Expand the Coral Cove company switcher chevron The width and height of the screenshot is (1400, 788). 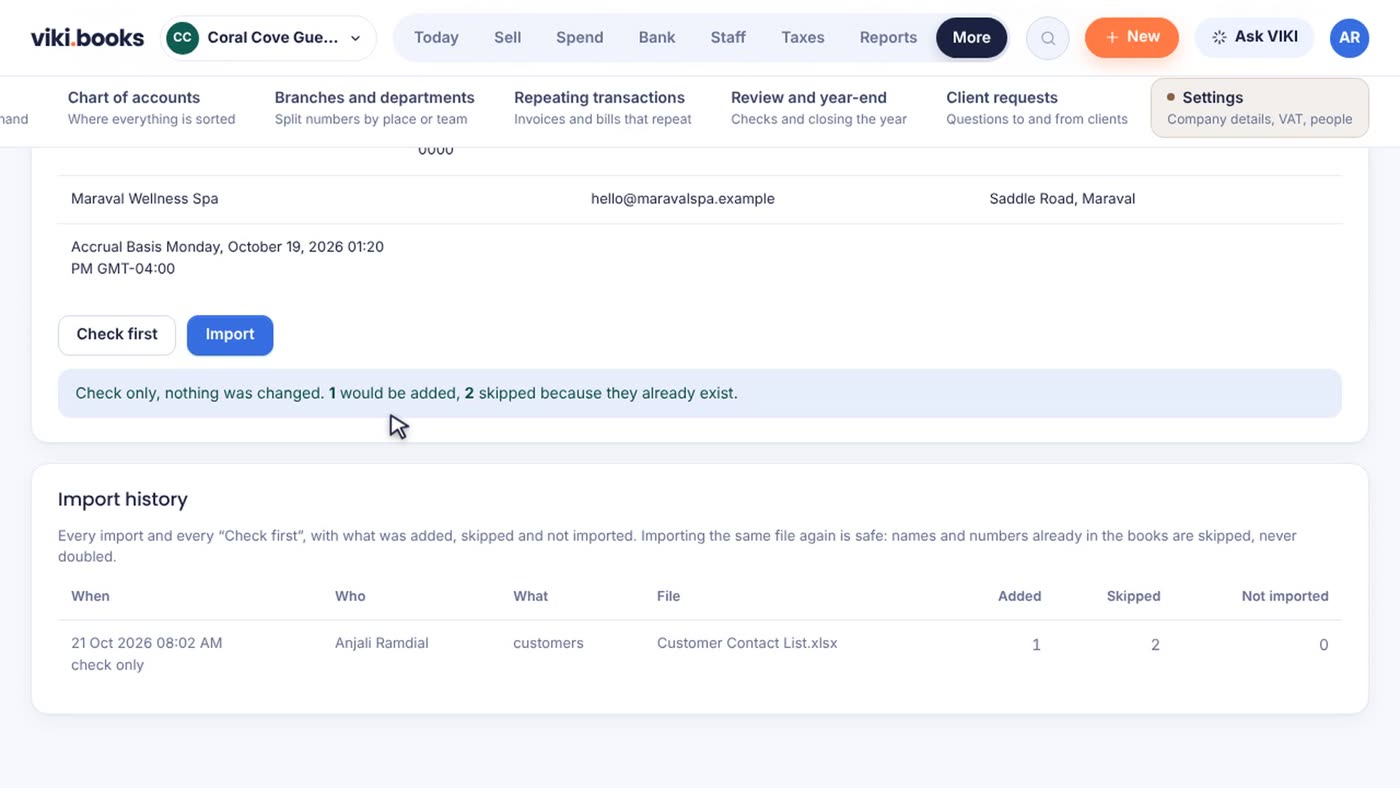355,38
